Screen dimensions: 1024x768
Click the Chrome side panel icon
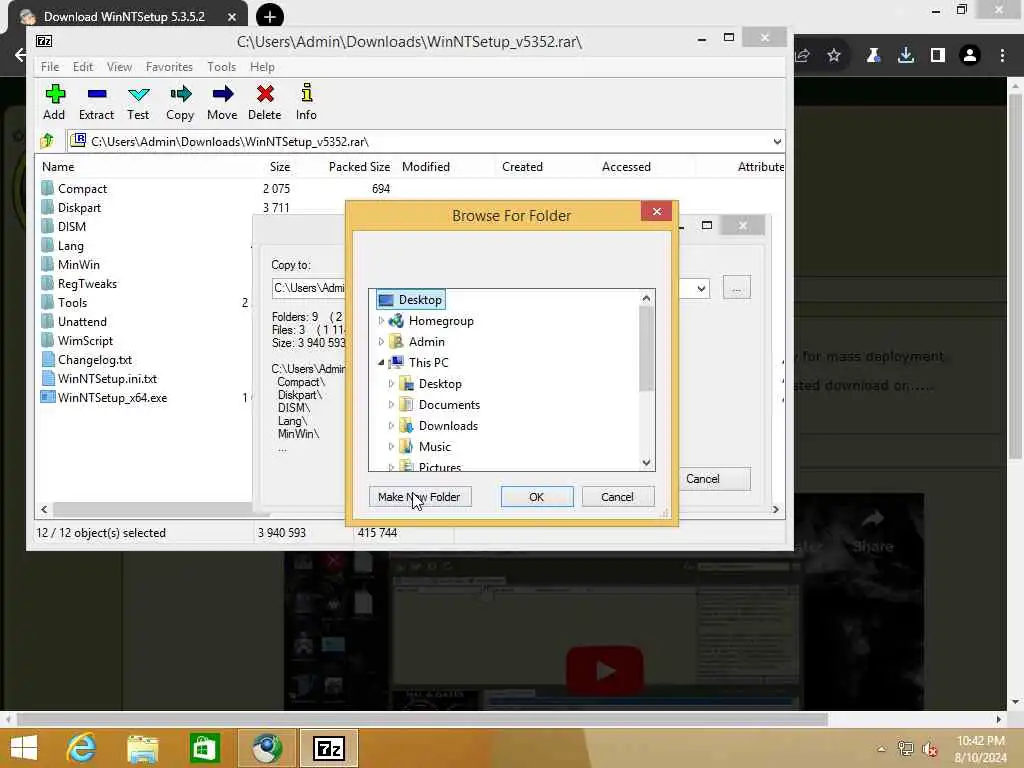coord(938,56)
